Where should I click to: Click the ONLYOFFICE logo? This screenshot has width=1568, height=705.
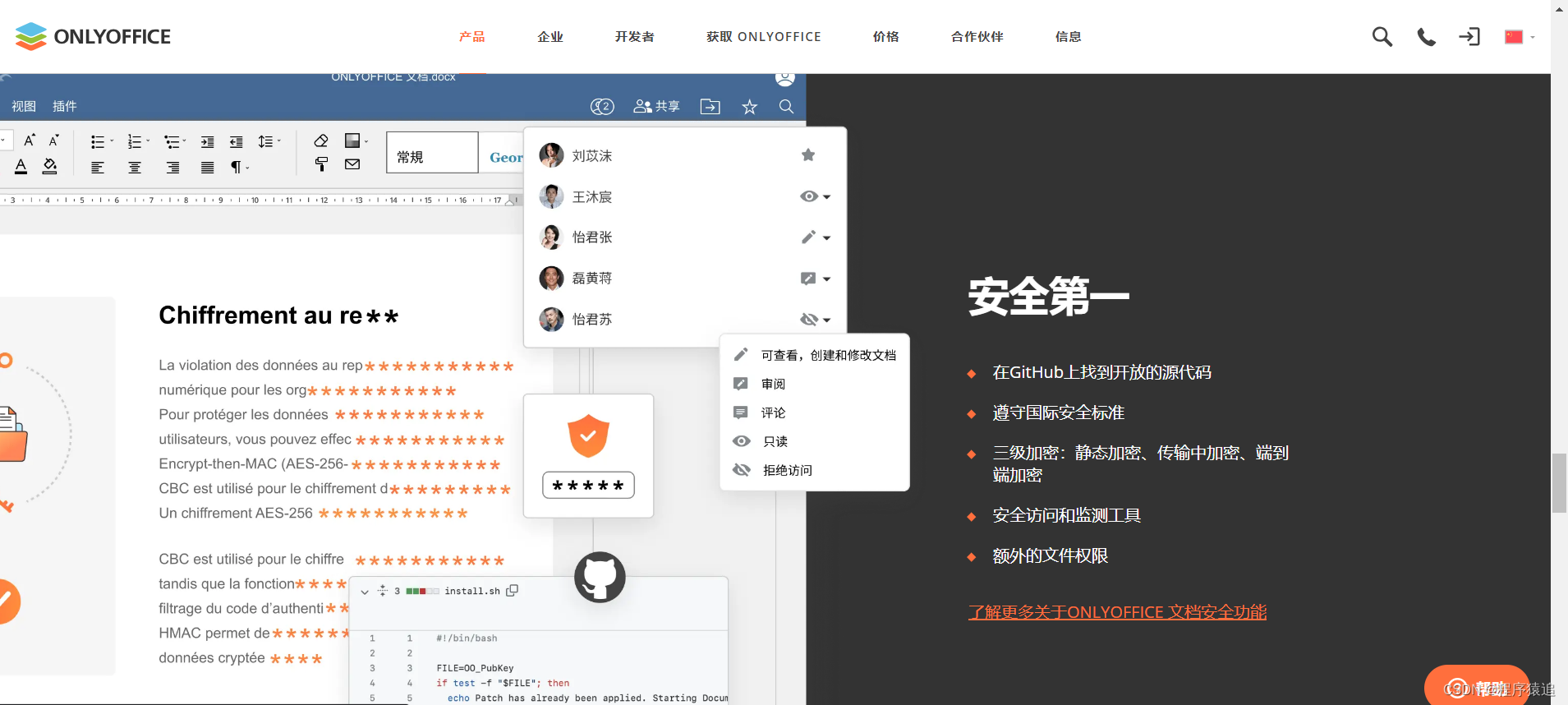(93, 36)
